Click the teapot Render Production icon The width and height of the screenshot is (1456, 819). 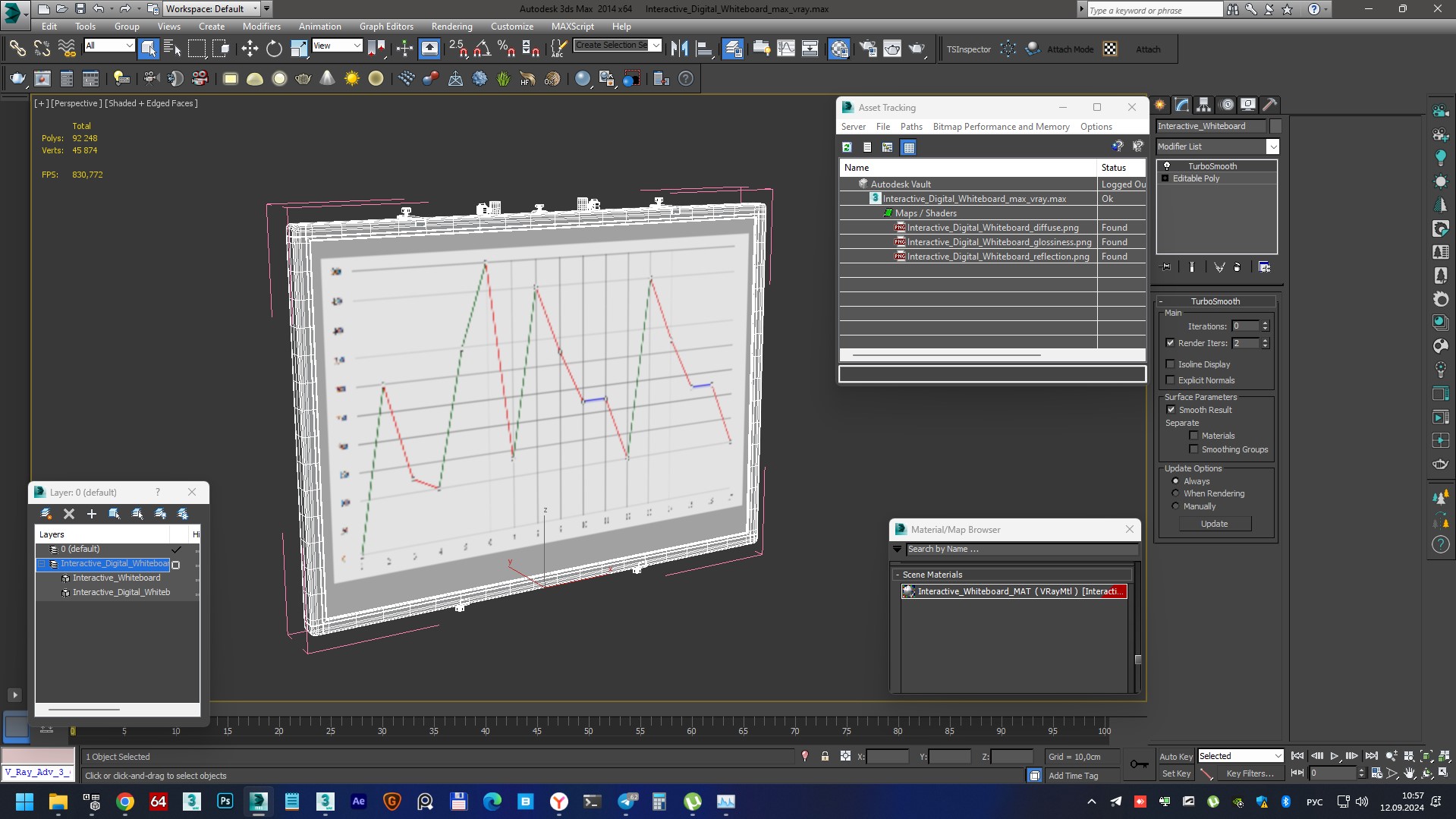coord(917,49)
